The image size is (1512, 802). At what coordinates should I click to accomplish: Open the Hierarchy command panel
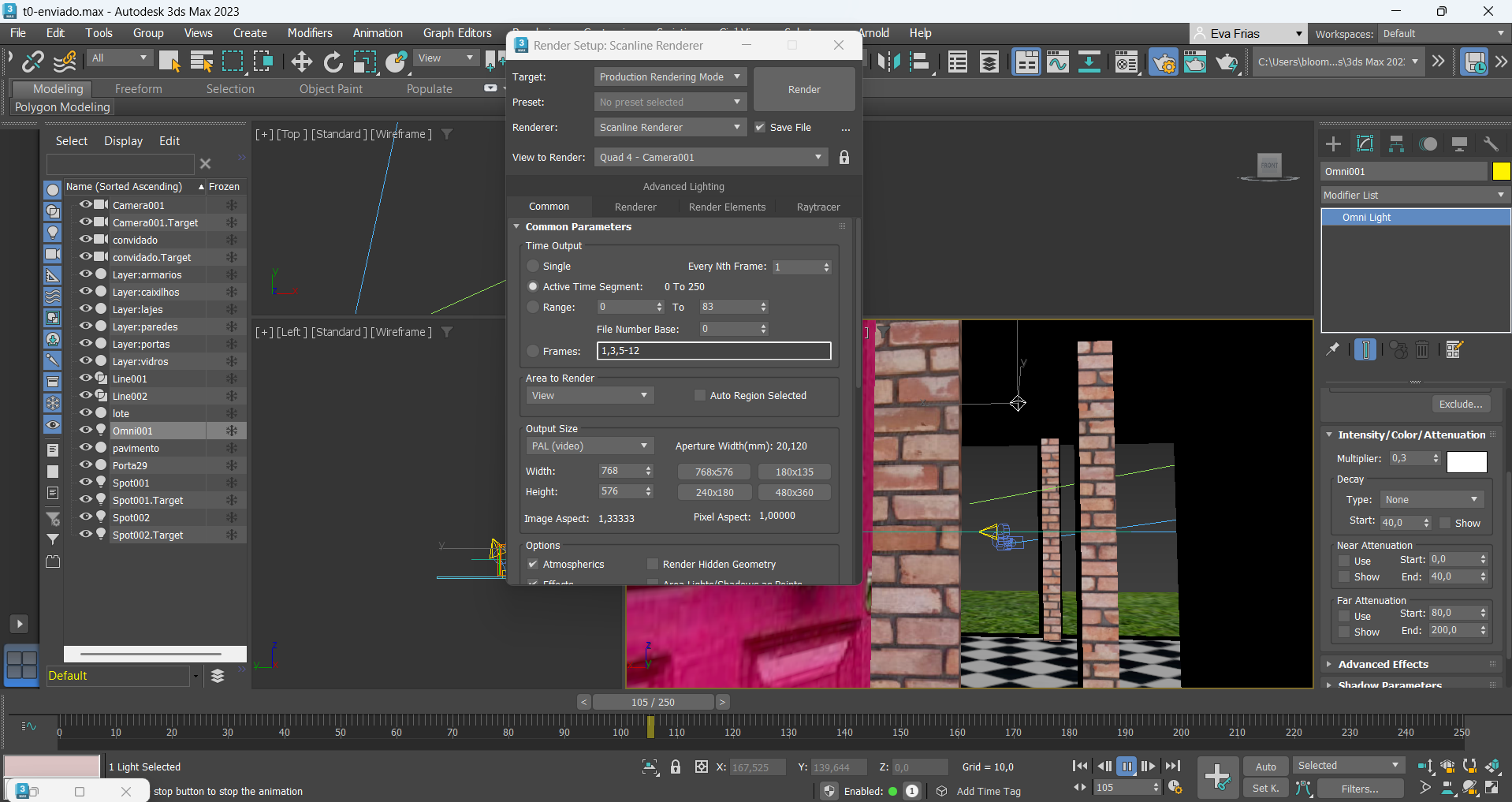(x=1396, y=144)
